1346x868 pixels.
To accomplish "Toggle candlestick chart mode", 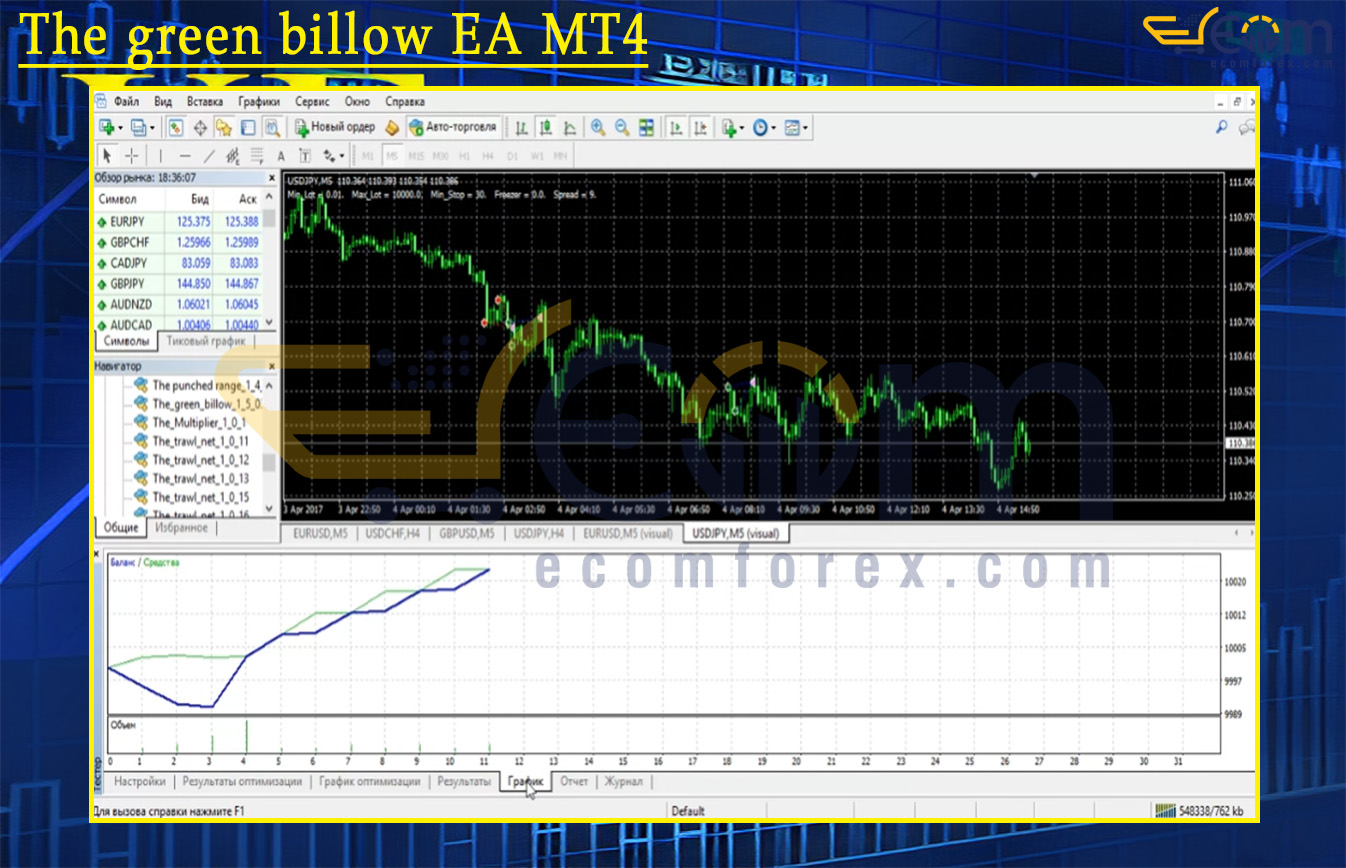I will (x=546, y=128).
